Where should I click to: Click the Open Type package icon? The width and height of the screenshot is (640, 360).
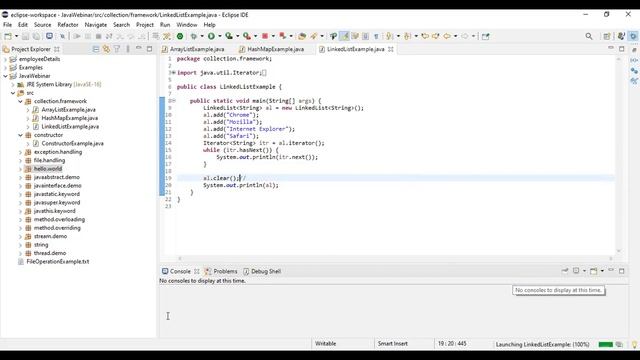[x=302, y=36]
